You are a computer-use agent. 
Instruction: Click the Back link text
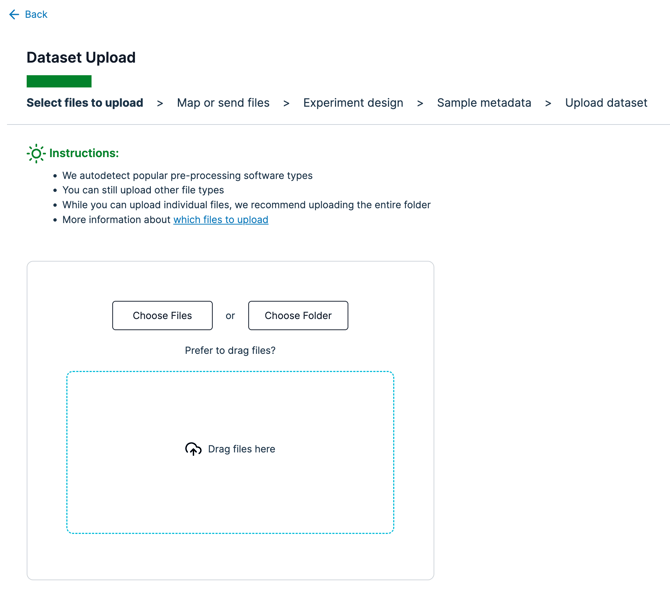(x=36, y=15)
